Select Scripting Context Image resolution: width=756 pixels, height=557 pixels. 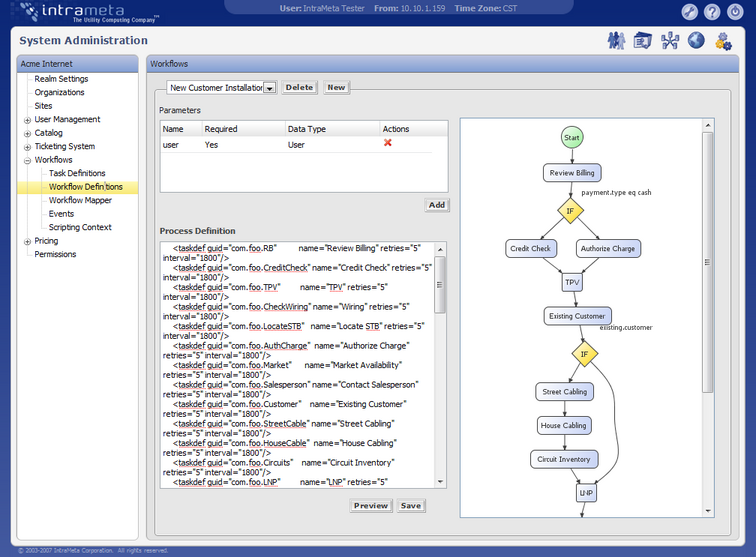pyautogui.click(x=80, y=227)
